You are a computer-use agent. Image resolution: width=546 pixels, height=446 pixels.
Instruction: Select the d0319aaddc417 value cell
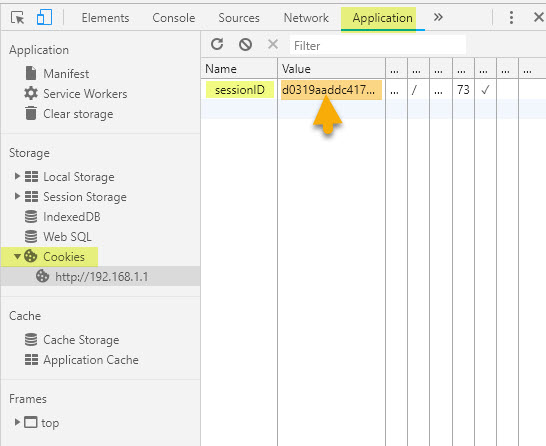click(x=331, y=90)
